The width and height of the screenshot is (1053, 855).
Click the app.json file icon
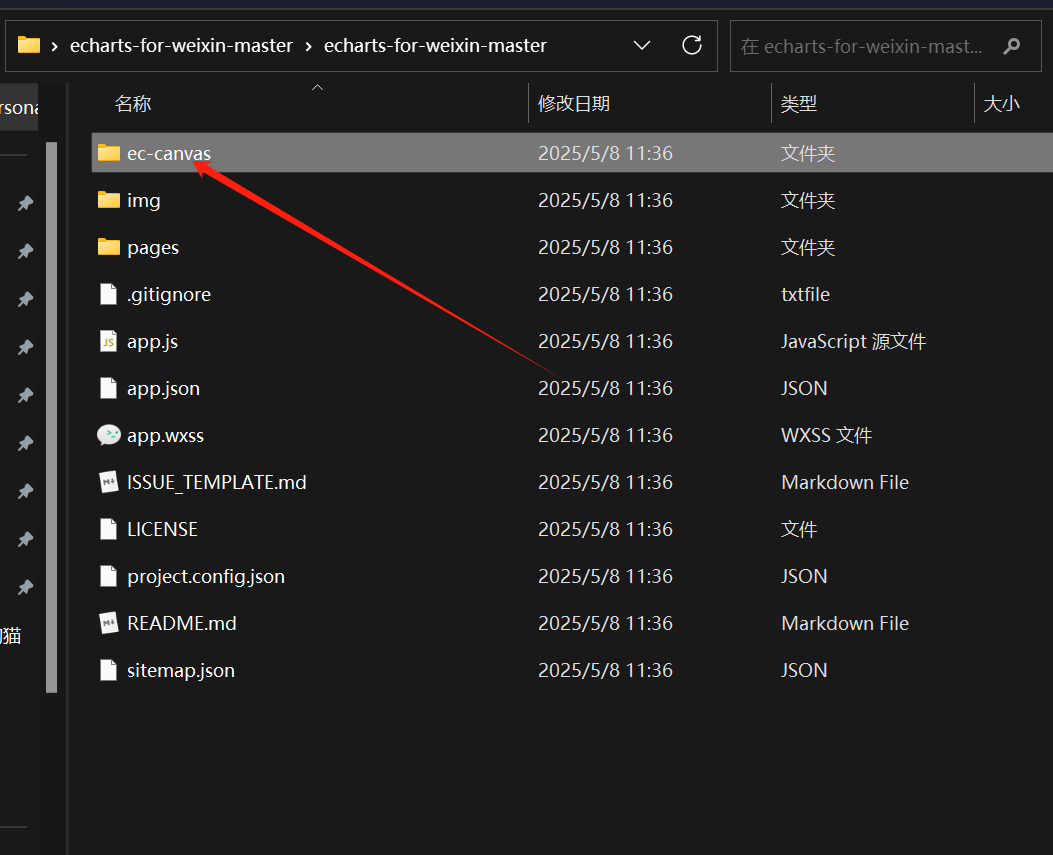(x=108, y=388)
